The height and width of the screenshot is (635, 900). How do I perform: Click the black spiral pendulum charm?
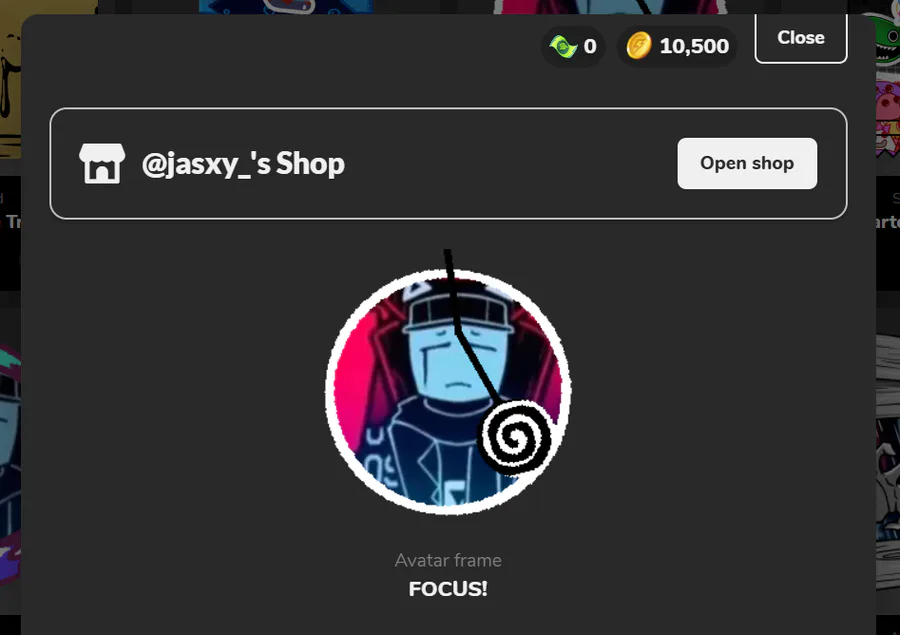point(514,438)
